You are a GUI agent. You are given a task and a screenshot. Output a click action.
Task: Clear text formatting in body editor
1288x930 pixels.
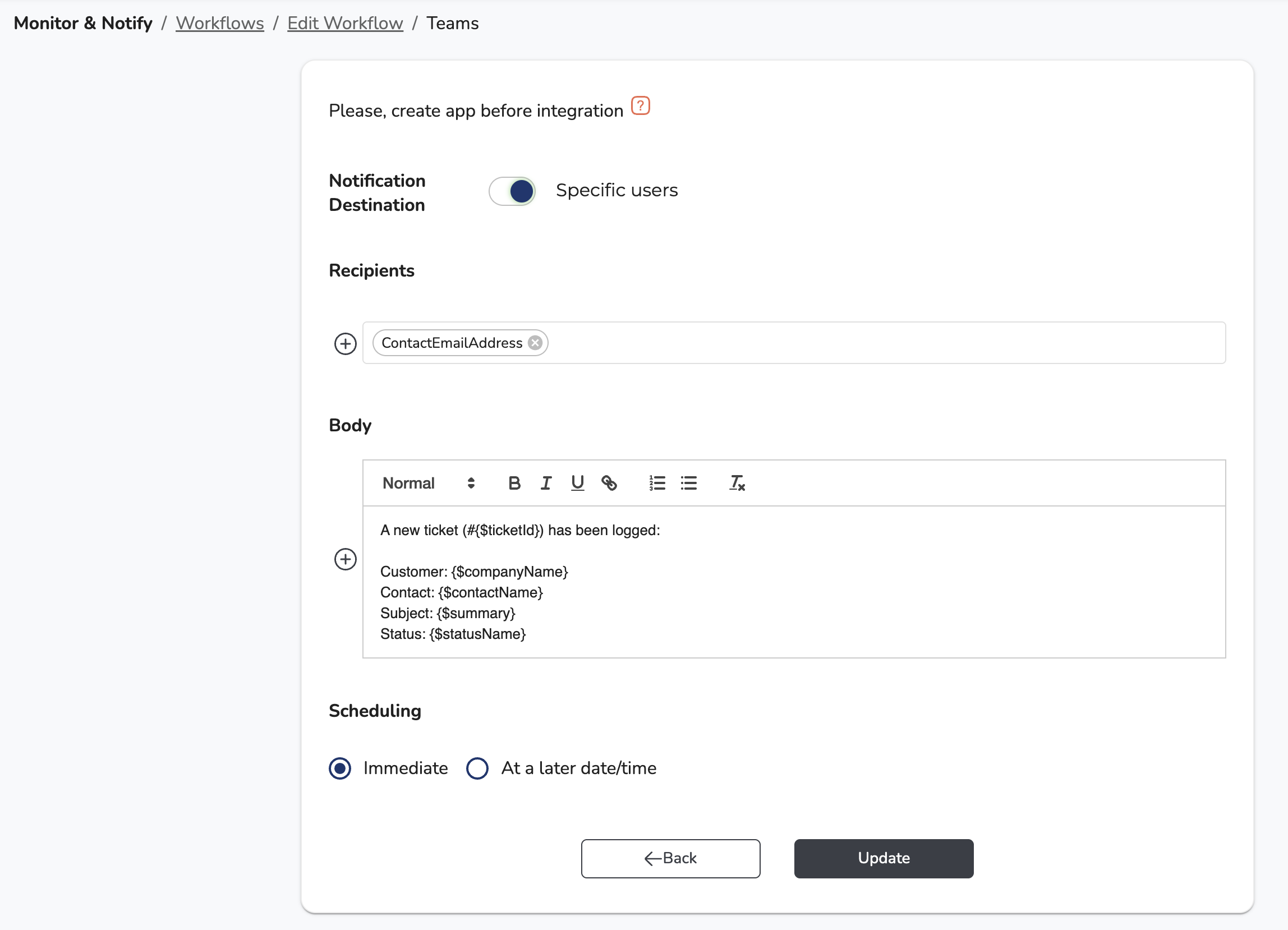click(x=737, y=483)
